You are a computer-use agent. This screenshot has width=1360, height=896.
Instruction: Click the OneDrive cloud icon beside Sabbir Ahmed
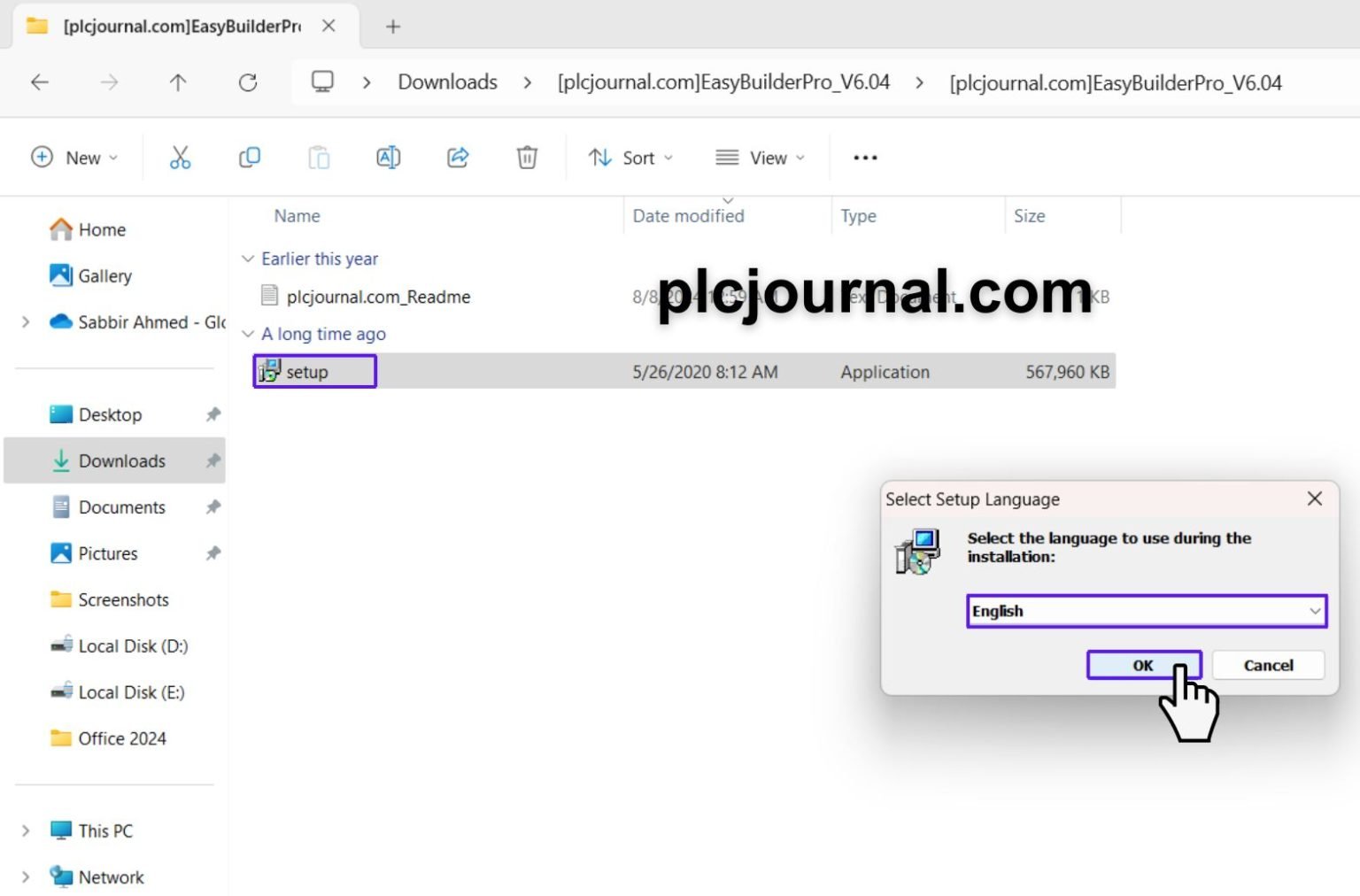59,322
